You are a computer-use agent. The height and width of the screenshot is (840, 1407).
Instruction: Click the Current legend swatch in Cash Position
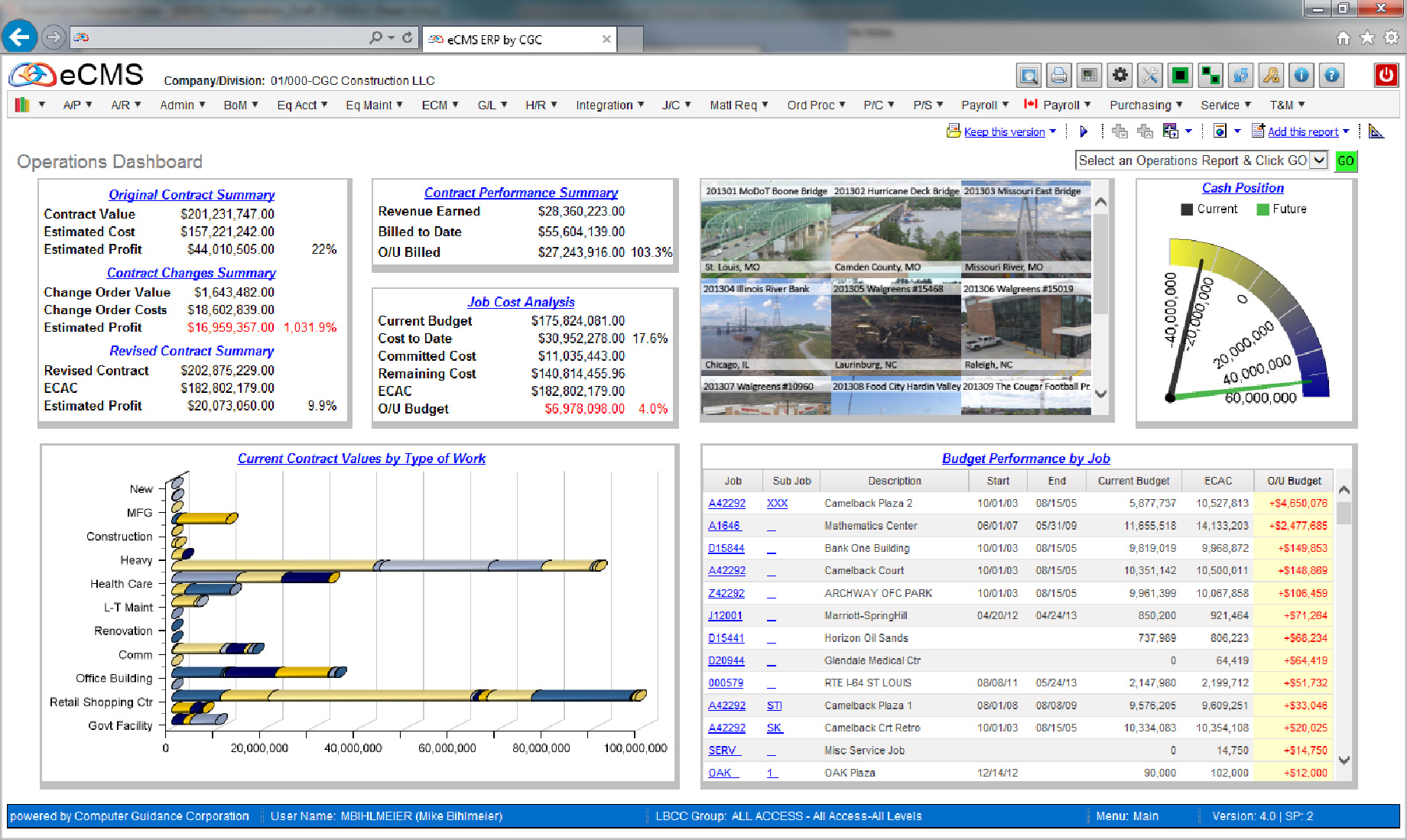(x=1187, y=209)
